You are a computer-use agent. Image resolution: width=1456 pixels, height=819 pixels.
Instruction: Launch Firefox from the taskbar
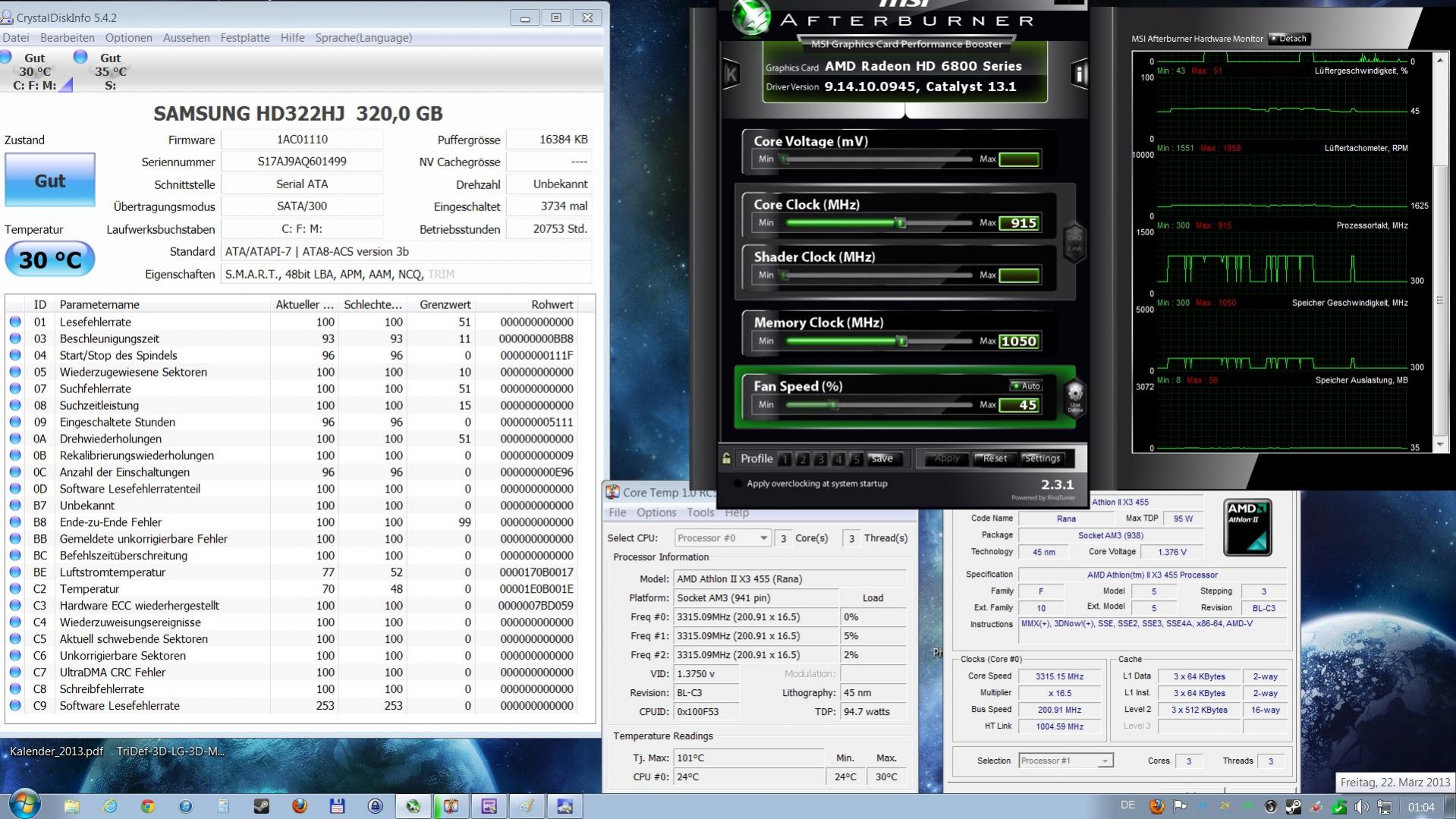coord(300,806)
